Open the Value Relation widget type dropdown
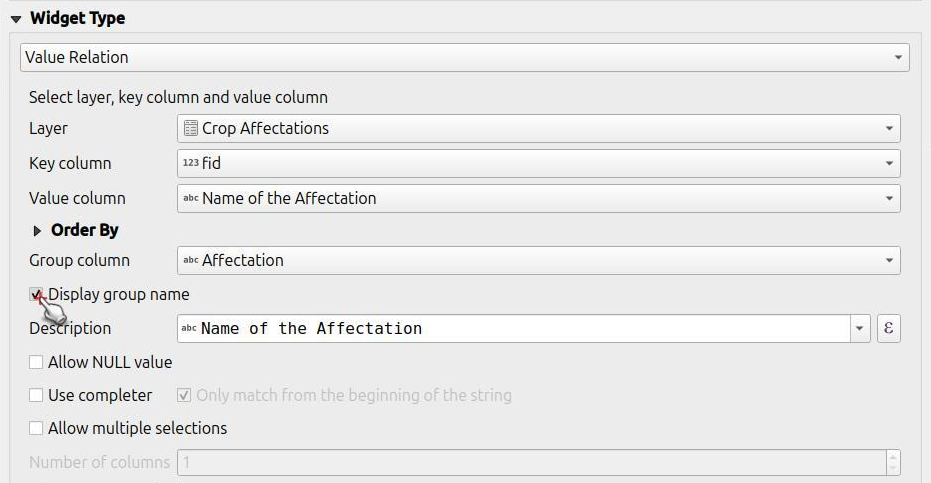This screenshot has width=931, height=483. pos(464,58)
